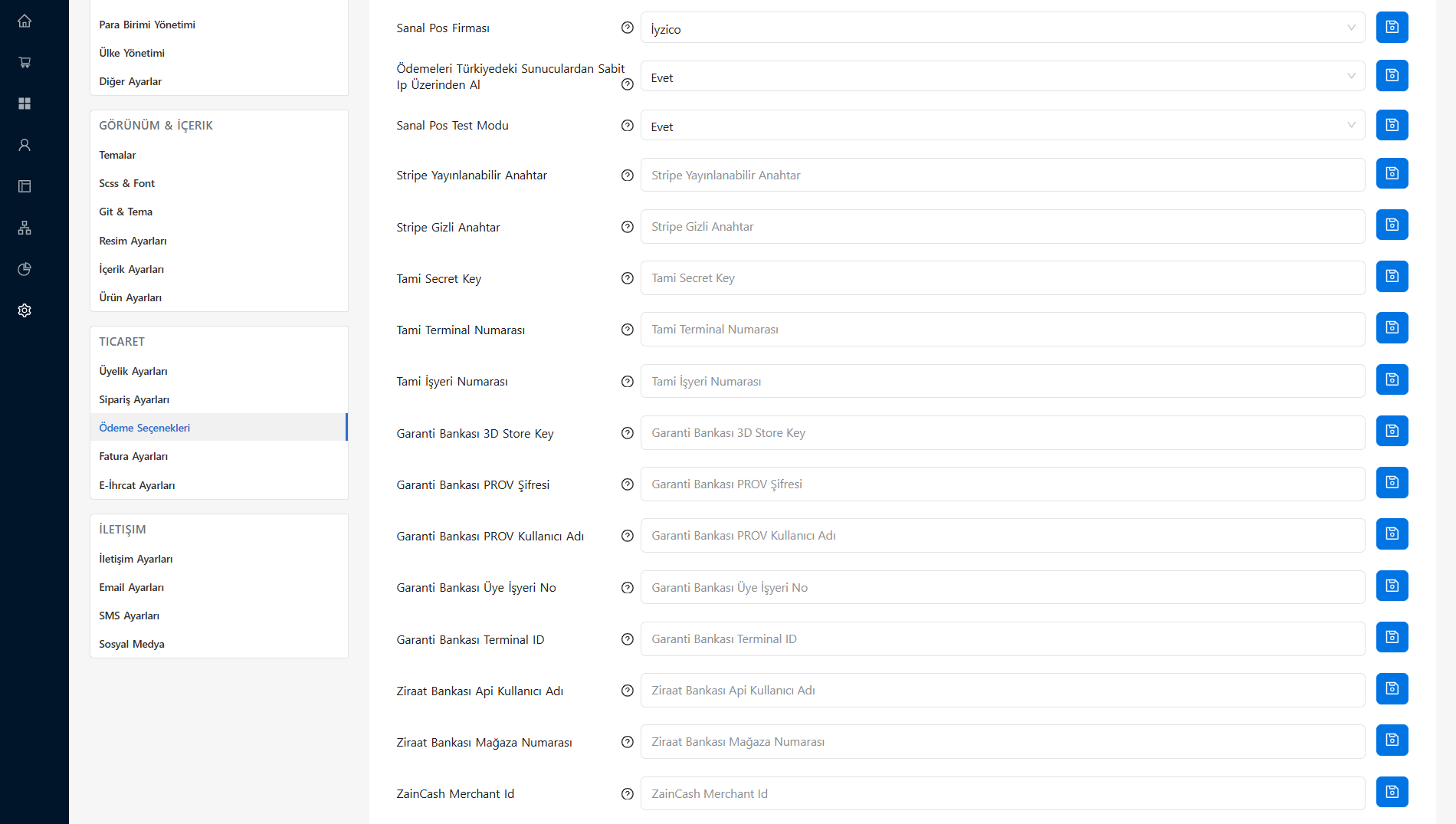Open SMS Ayarları
Viewport: 1456px width, 824px height.
[x=129, y=616]
